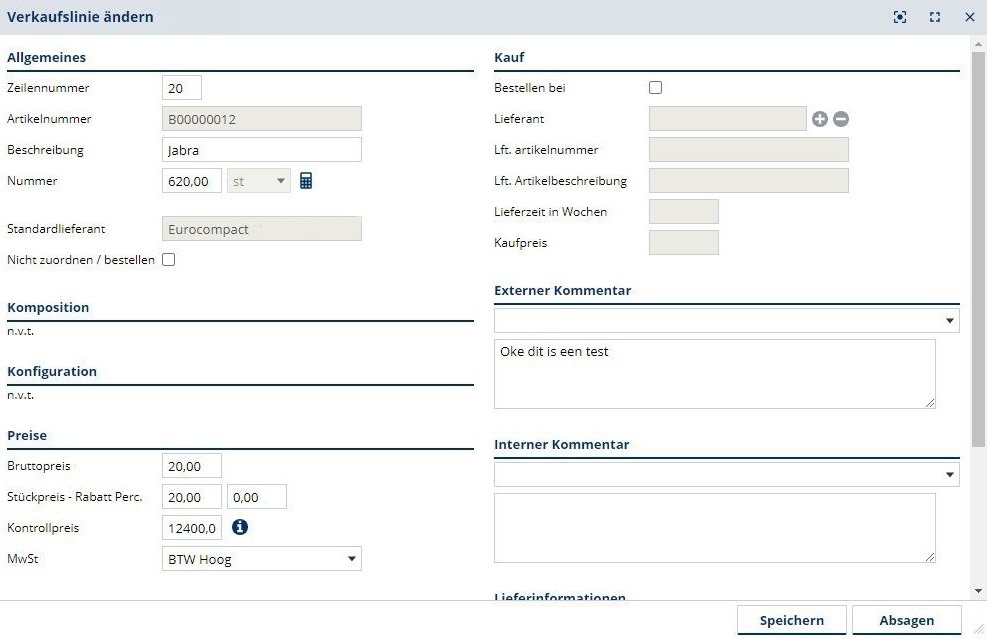Image resolution: width=987 pixels, height=639 pixels.
Task: Close the Verkaufslinie ändern dialog
Action: coord(969,17)
